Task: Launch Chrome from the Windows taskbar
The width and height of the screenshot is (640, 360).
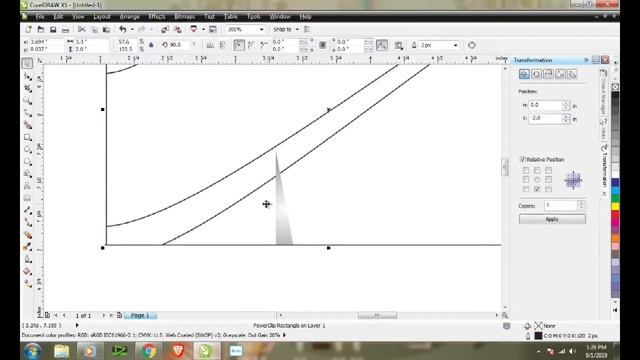Action: [x=149, y=351]
